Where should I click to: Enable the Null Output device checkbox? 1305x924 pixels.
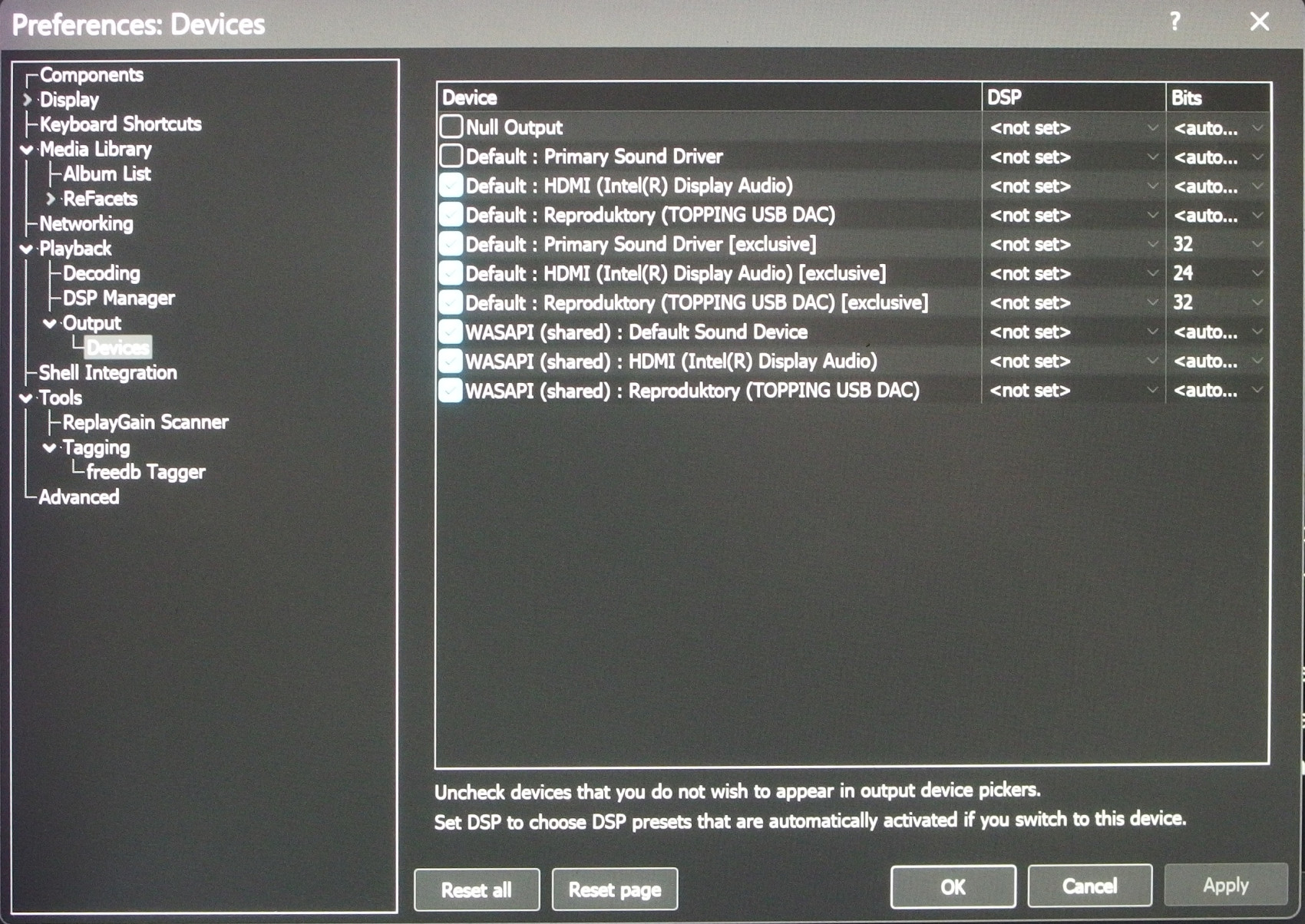pos(451,127)
